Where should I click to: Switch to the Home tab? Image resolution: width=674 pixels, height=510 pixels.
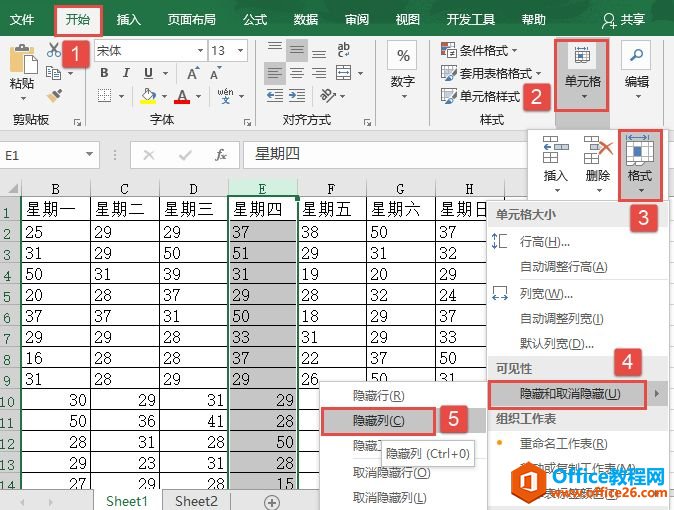tap(78, 20)
